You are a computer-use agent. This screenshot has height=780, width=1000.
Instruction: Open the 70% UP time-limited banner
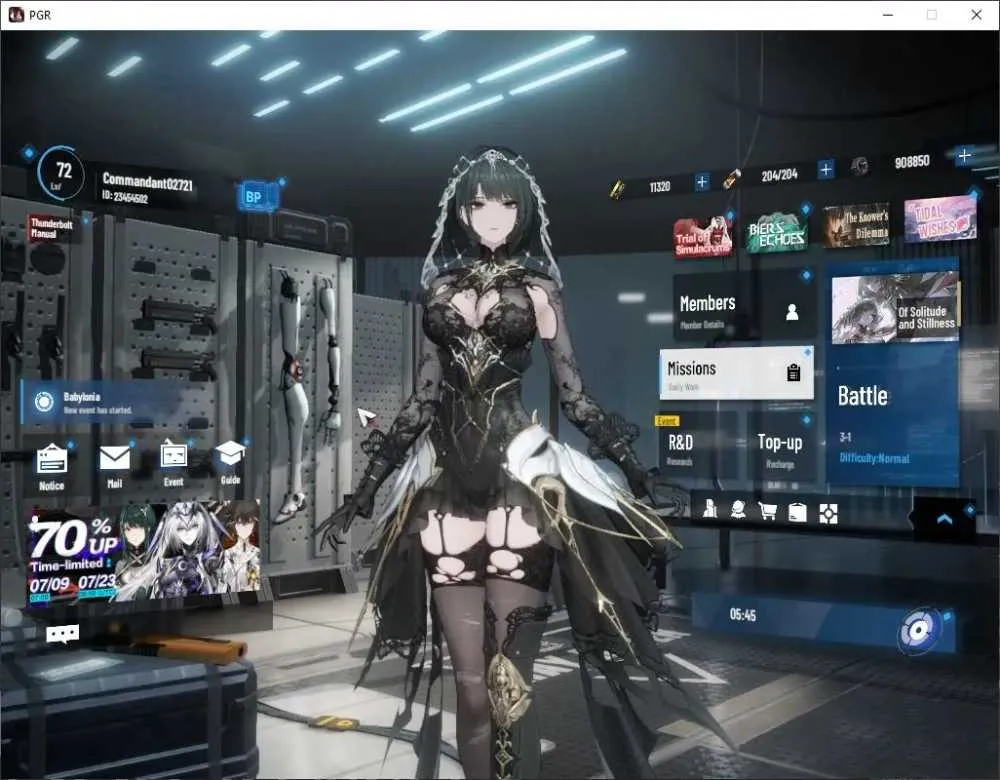pos(144,552)
